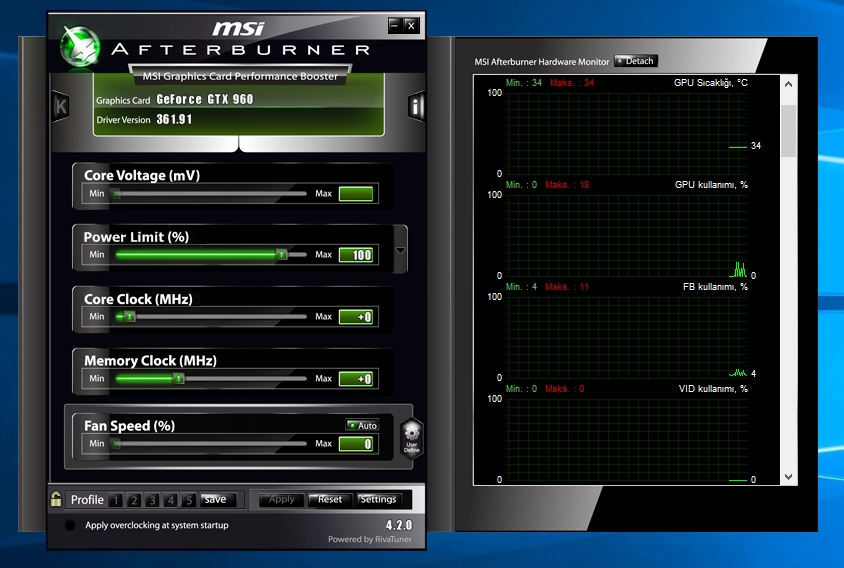This screenshot has width=844, height=568.
Task: Click the Apply button
Action: (x=282, y=500)
